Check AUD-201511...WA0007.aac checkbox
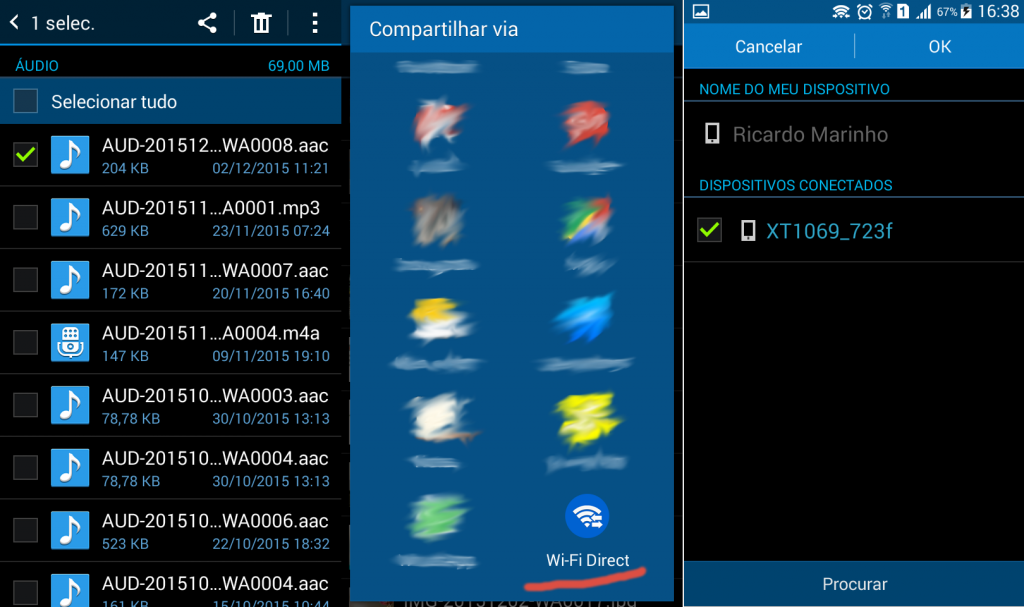Screen dimensions: 1024x607 pos(25,280)
